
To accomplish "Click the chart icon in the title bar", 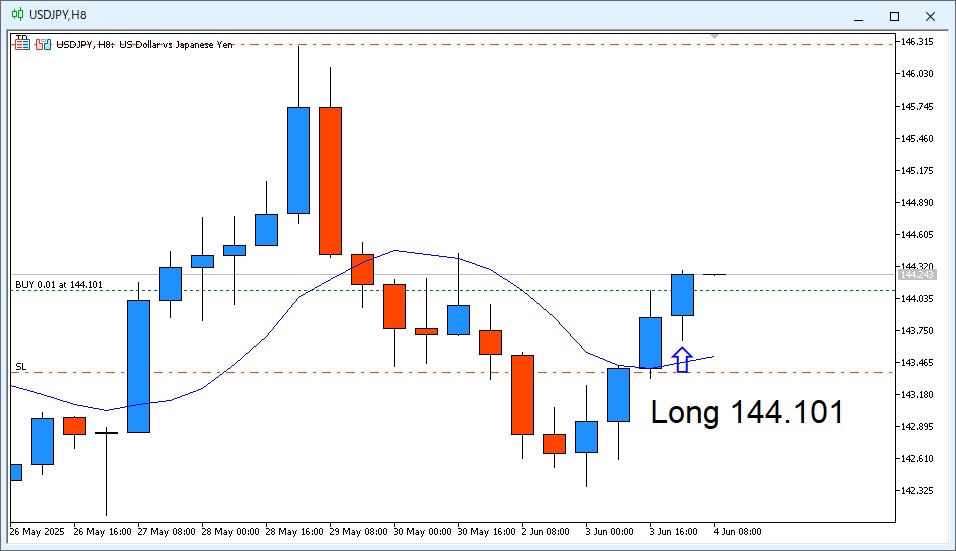I will coord(17,15).
